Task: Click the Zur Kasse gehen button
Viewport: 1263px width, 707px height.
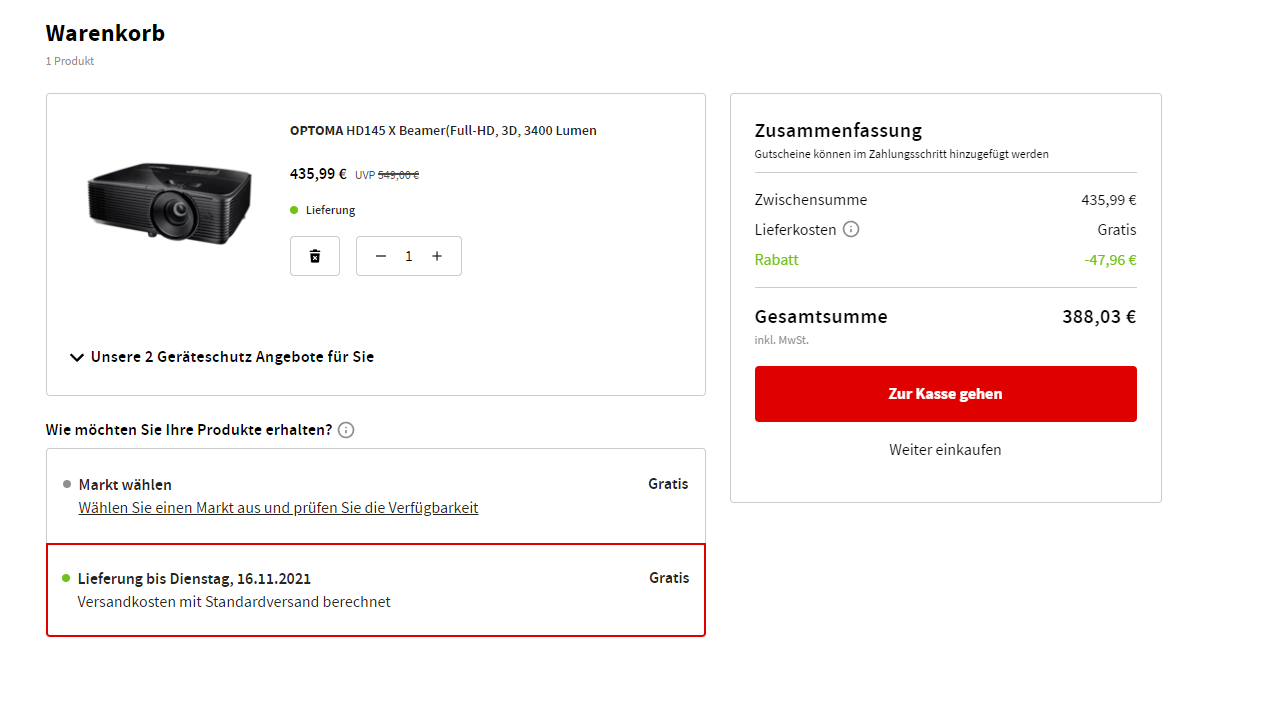Action: click(945, 394)
